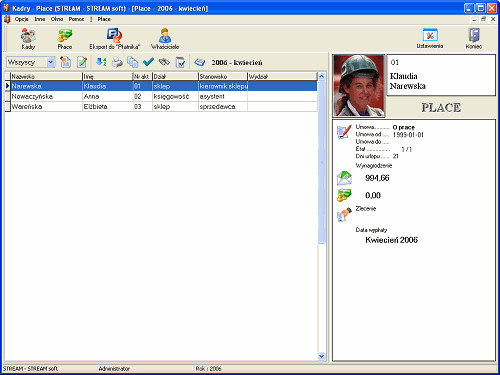Click the vertical scrollbar thumb of the list
Image resolution: width=500 pixels, height=375 pixels.
(321, 162)
